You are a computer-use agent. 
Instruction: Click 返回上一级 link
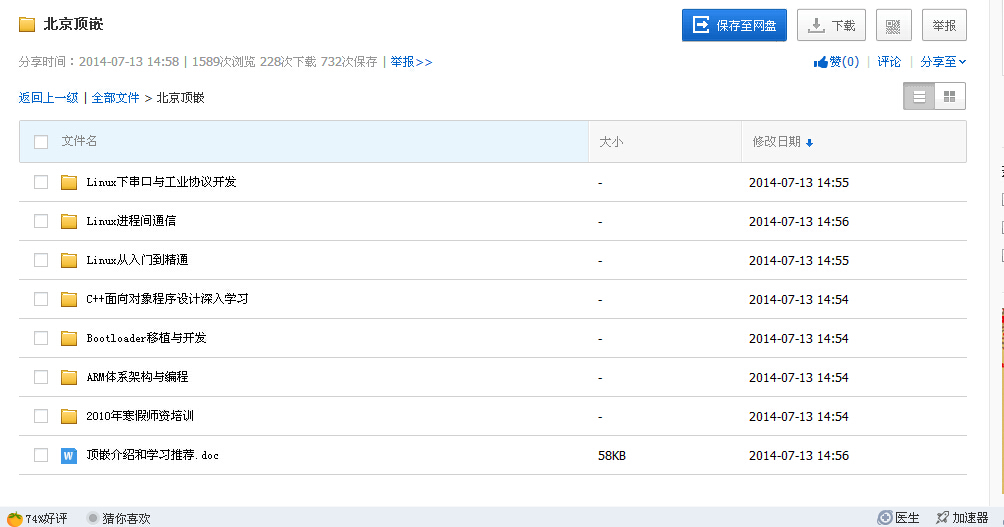(x=48, y=98)
